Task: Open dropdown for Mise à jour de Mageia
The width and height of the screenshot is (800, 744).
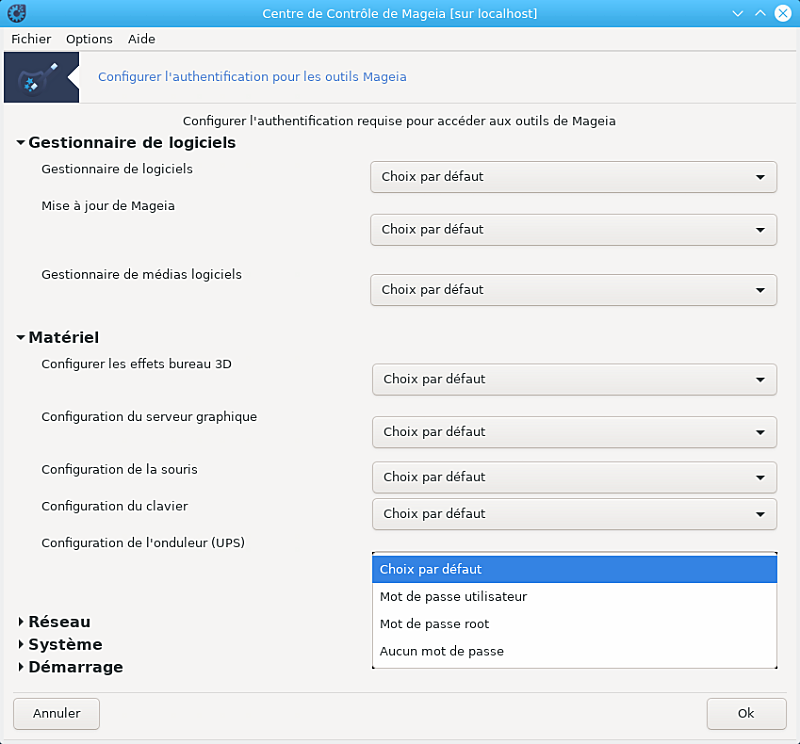Action: pyautogui.click(x=573, y=230)
